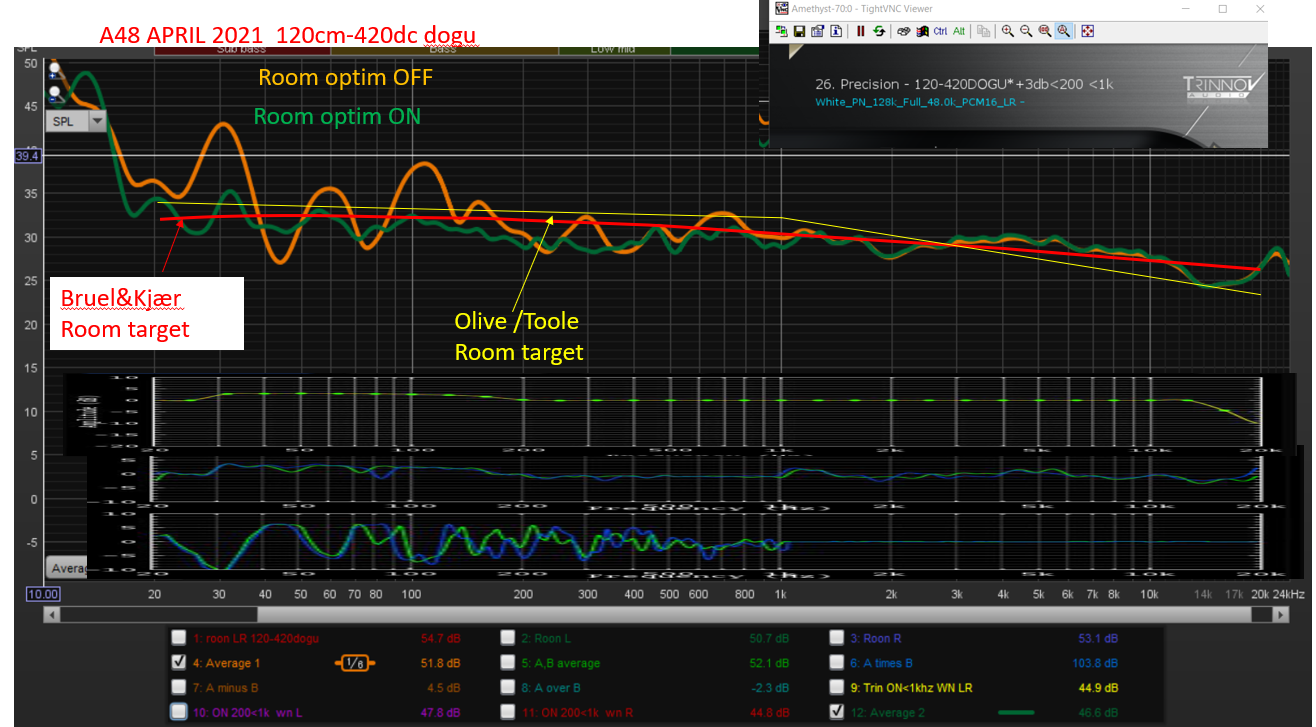
Task: Enable the '9: Trin ON<1khz WN LR' checkbox
Action: 837,688
